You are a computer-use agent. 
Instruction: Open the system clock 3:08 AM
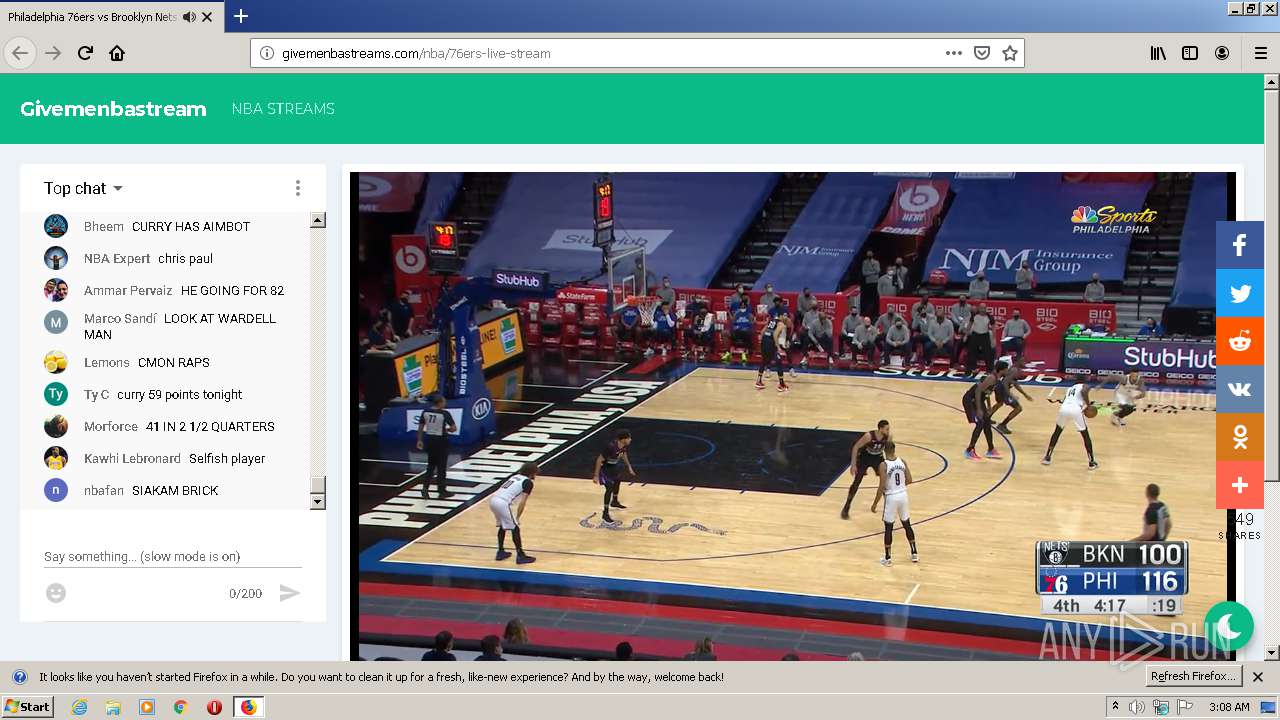(1229, 707)
